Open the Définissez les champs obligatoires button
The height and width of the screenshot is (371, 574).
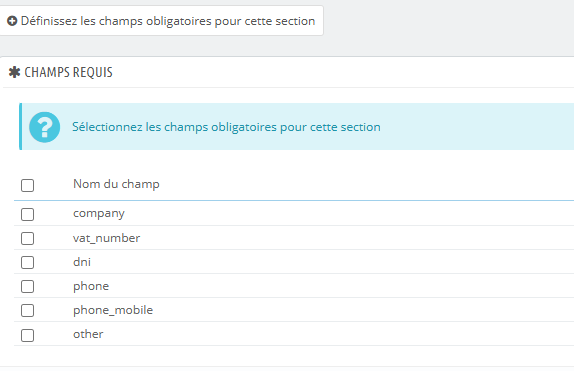click(x=161, y=21)
